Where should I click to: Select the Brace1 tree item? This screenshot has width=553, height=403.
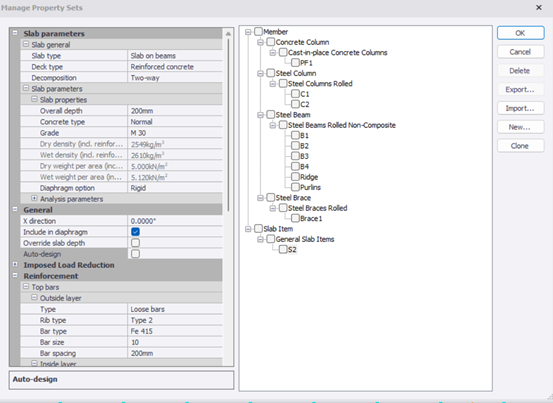[x=311, y=219]
